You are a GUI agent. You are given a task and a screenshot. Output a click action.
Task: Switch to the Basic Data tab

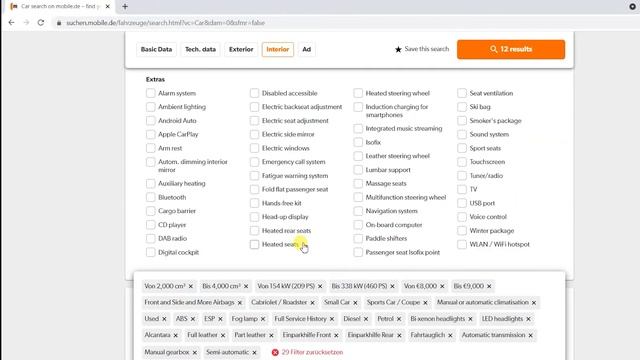(156, 49)
